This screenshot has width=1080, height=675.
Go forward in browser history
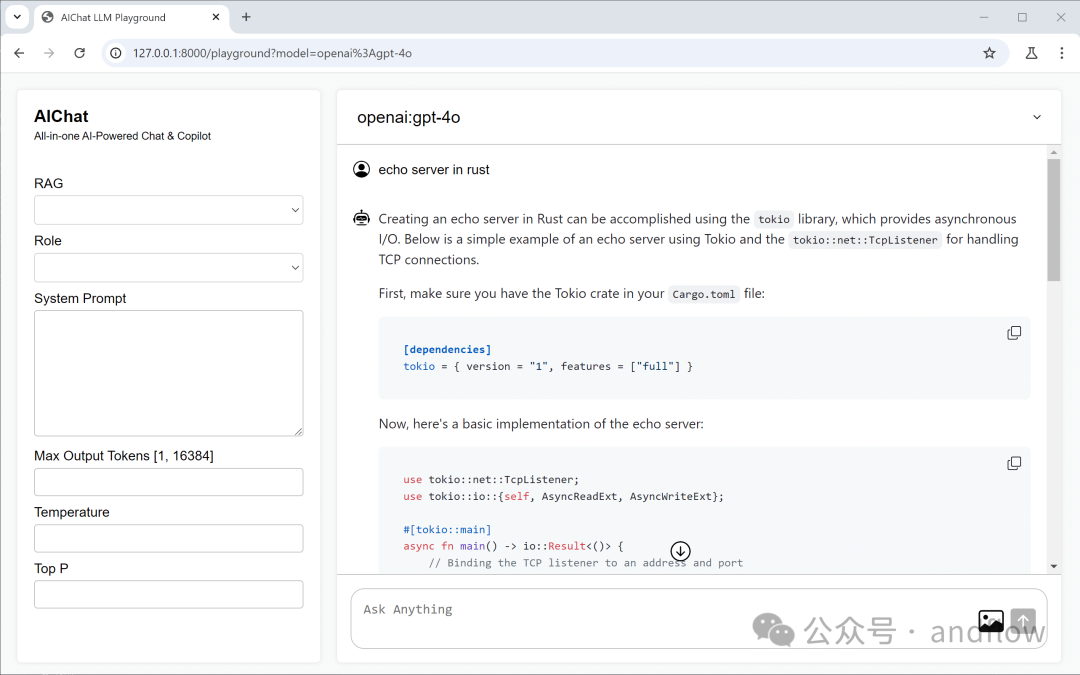(49, 53)
